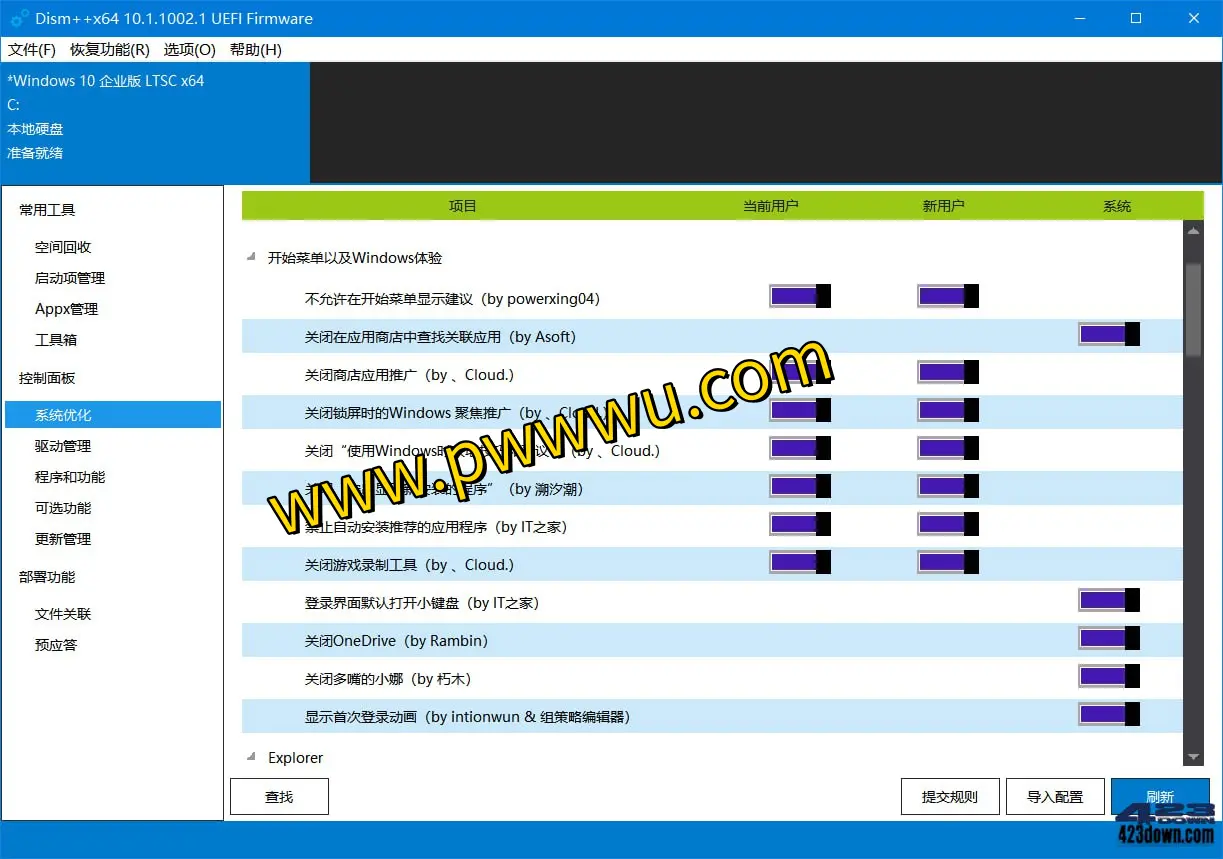Click the 查找 button
Image resolution: width=1223 pixels, height=859 pixels.
[279, 797]
